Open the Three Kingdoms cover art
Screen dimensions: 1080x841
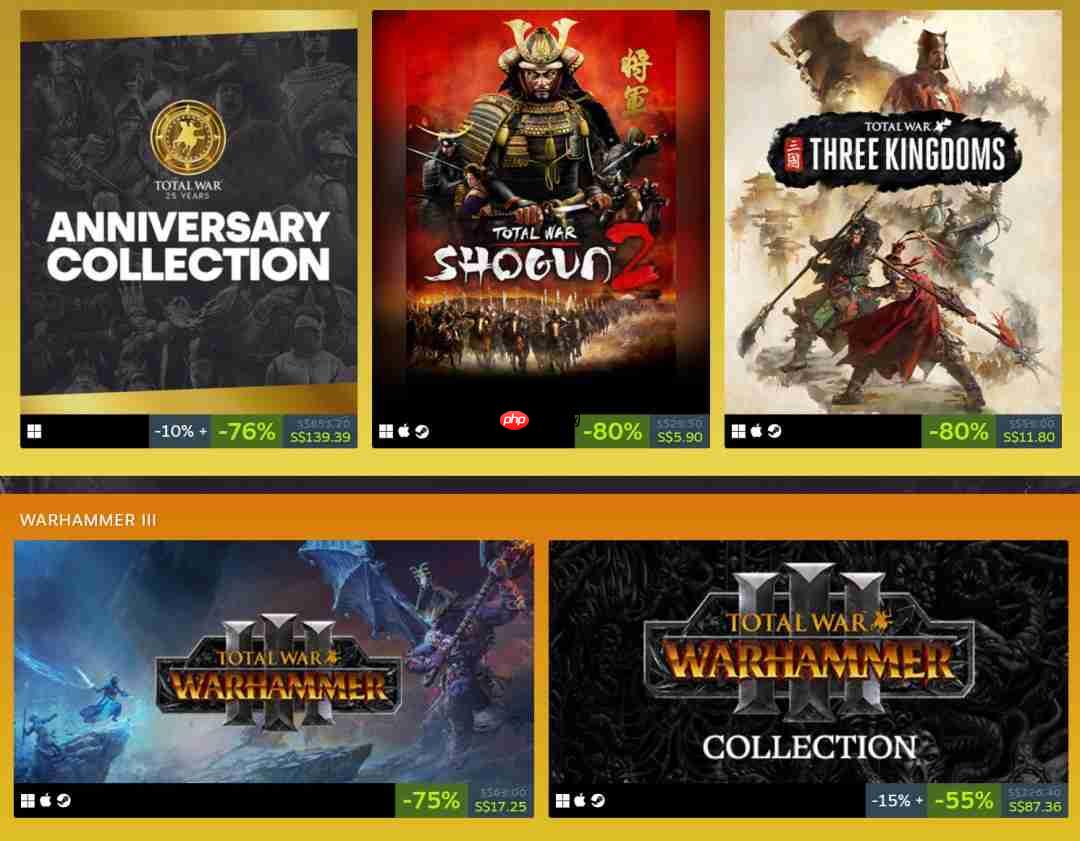pyautogui.click(x=893, y=212)
